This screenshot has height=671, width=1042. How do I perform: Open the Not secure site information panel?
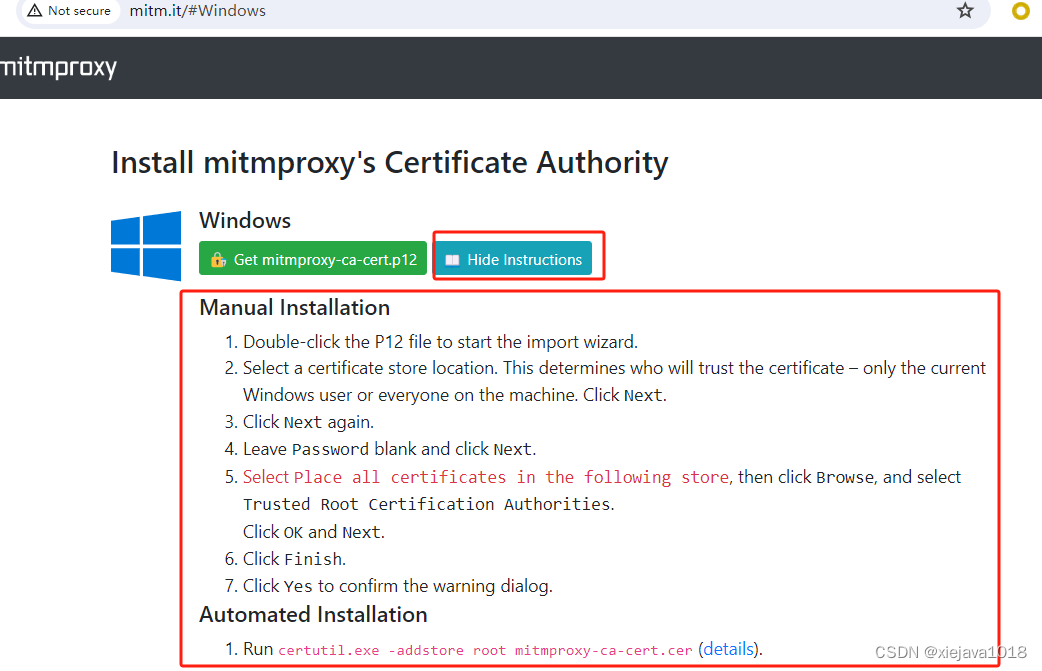point(68,11)
